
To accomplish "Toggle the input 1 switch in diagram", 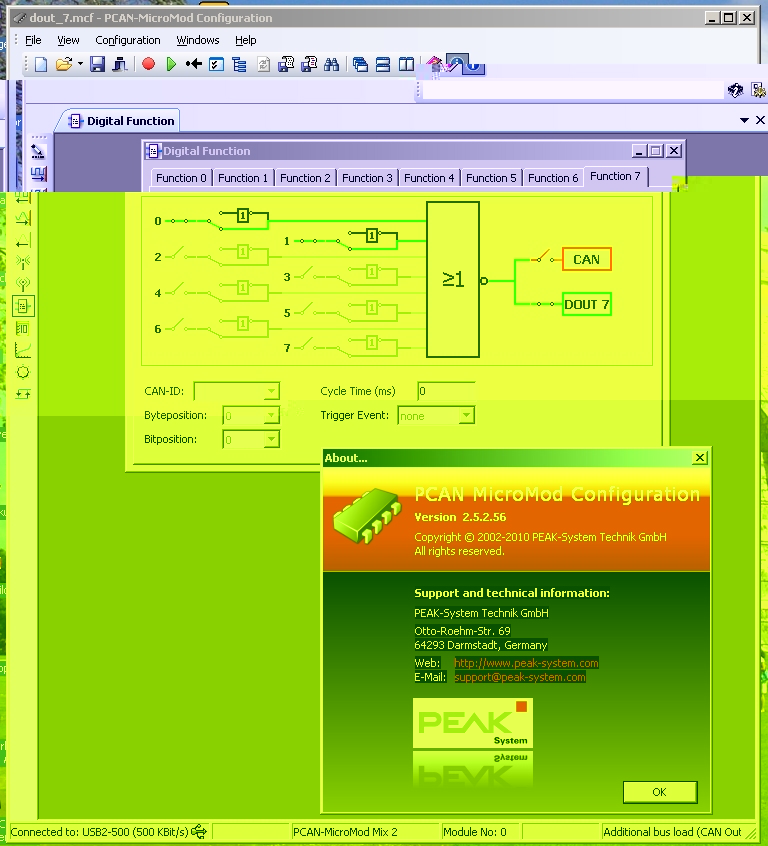I will 308,241.
